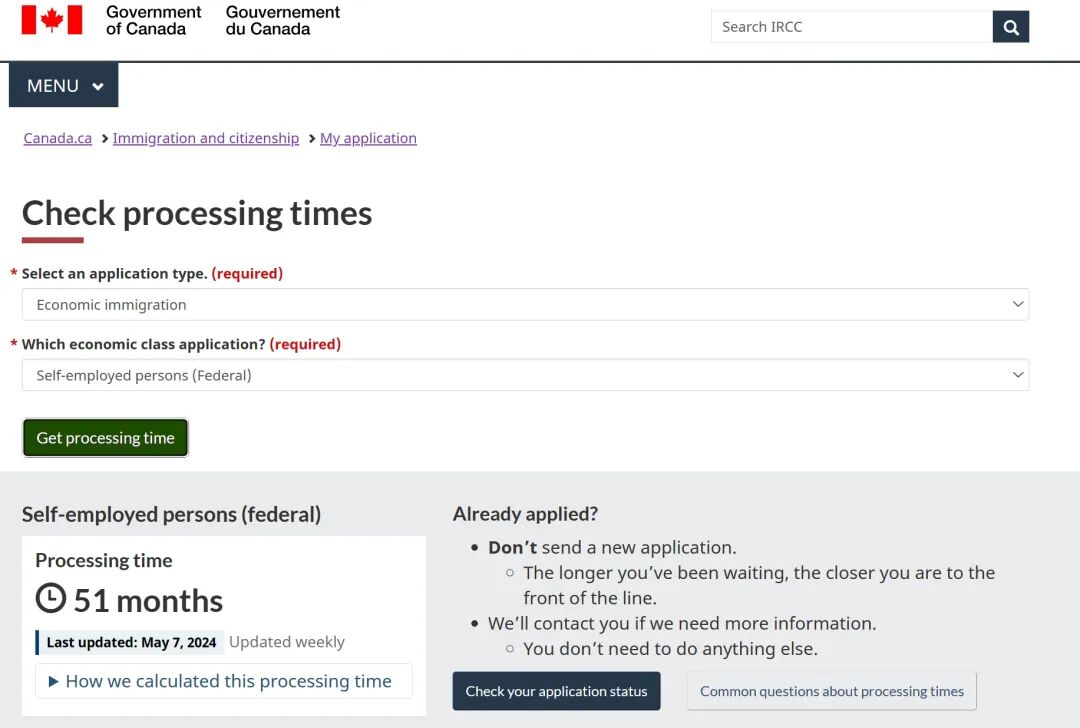Follow the Canada.ca breadcrumb link
This screenshot has height=728, width=1080.
(58, 138)
